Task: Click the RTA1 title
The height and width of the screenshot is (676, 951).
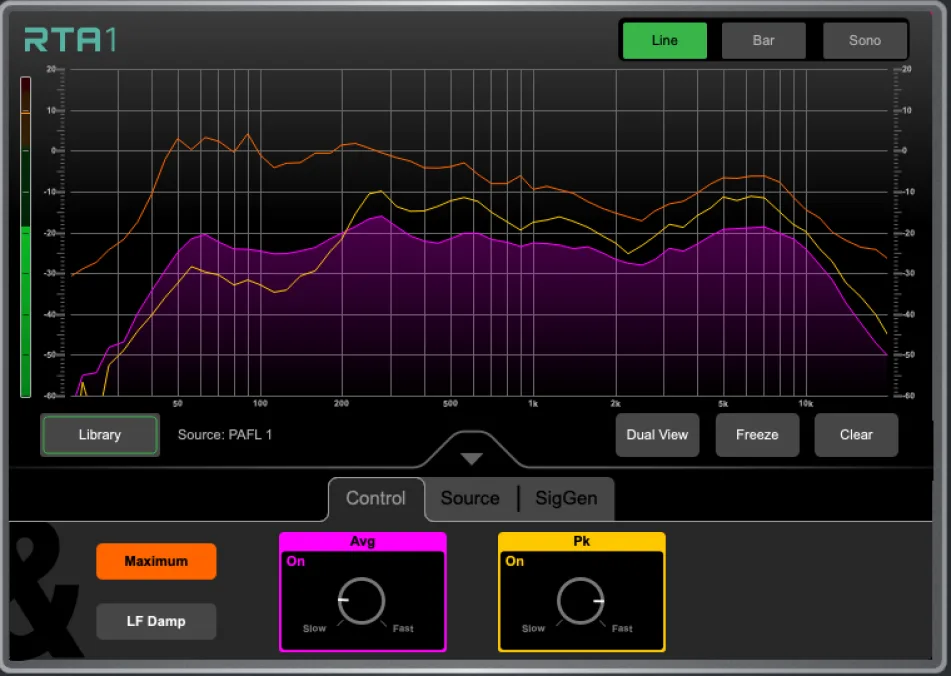Action: click(70, 40)
